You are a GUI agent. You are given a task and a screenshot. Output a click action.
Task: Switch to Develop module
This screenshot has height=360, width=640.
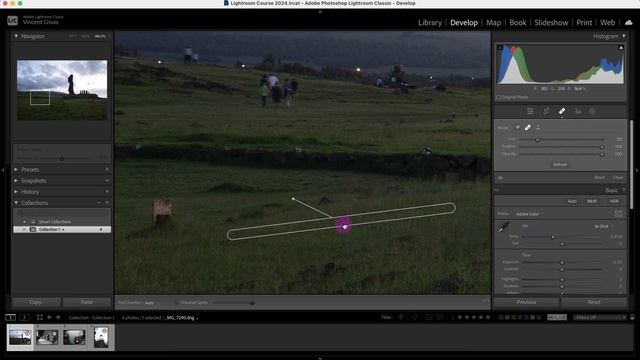coord(464,22)
